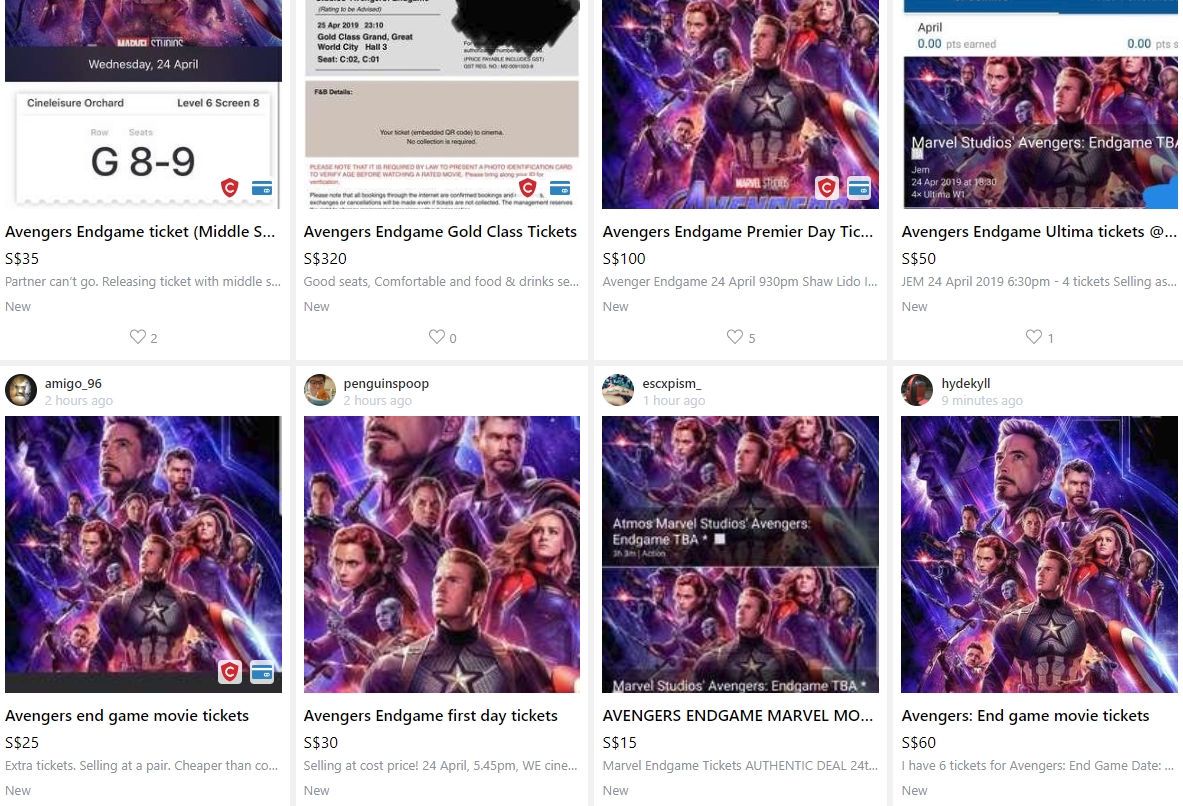Open 'AVENGERS ENDGAME MARVEL MO...' listing title
The image size is (1183, 806).
[x=738, y=715]
